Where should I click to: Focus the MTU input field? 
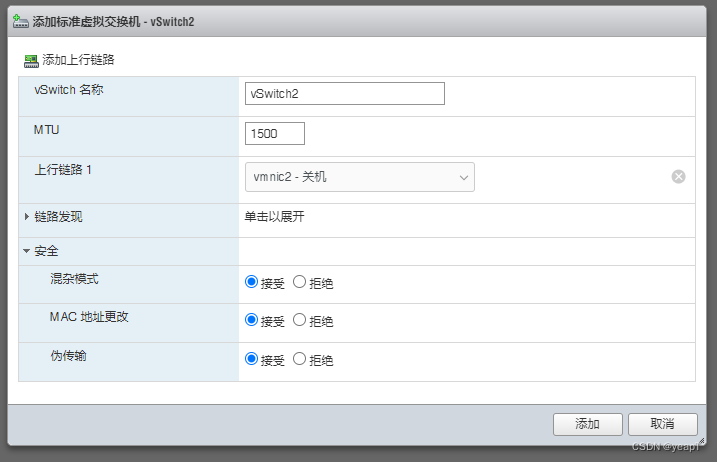[275, 134]
